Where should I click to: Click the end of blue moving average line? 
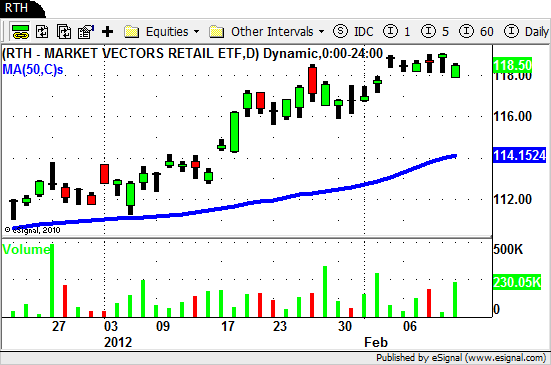coord(455,156)
